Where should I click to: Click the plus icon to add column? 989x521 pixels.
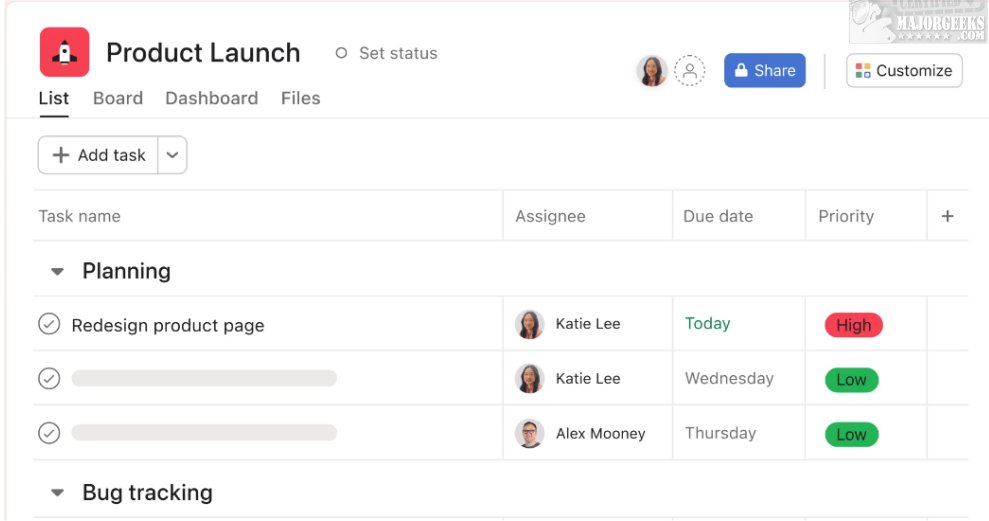(x=947, y=216)
